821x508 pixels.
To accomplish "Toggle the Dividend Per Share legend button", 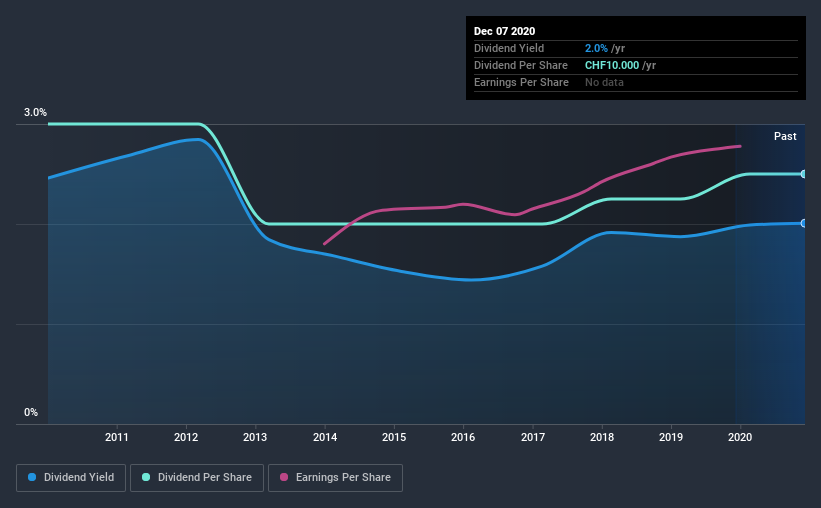I will [197, 478].
